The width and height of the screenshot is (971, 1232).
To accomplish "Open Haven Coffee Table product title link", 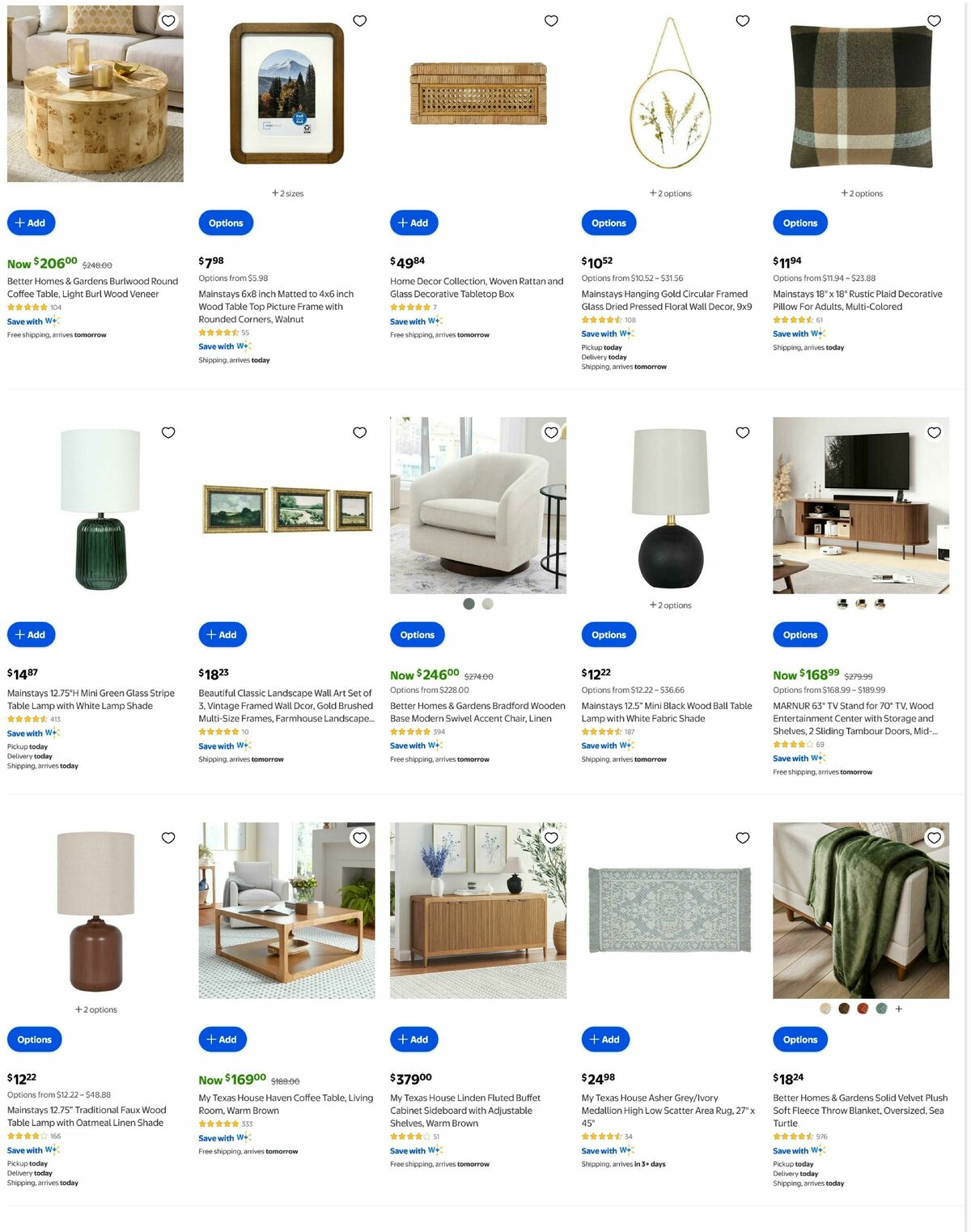I will (x=286, y=1104).
